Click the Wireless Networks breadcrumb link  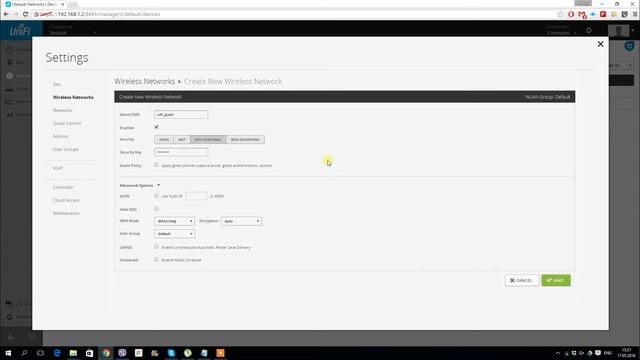(x=144, y=81)
